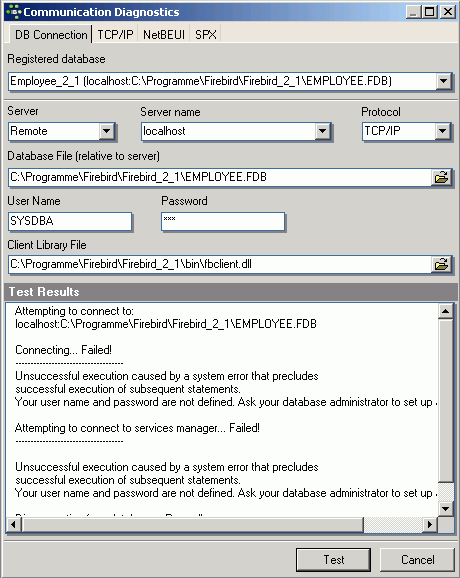Image resolution: width=460 pixels, height=578 pixels.
Task: Expand the Server type dropdown
Action: click(x=107, y=131)
